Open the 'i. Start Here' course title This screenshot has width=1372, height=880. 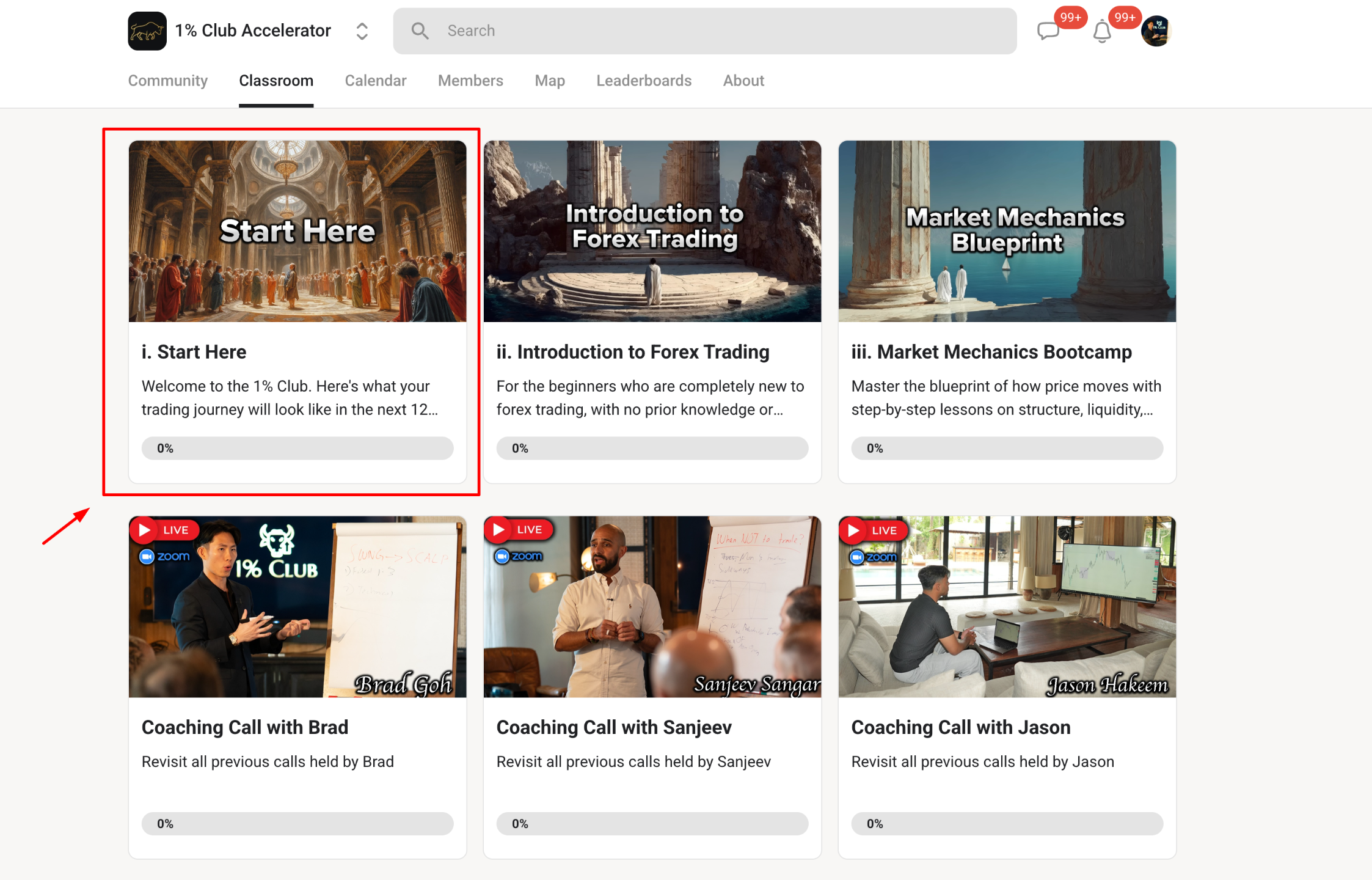(194, 352)
